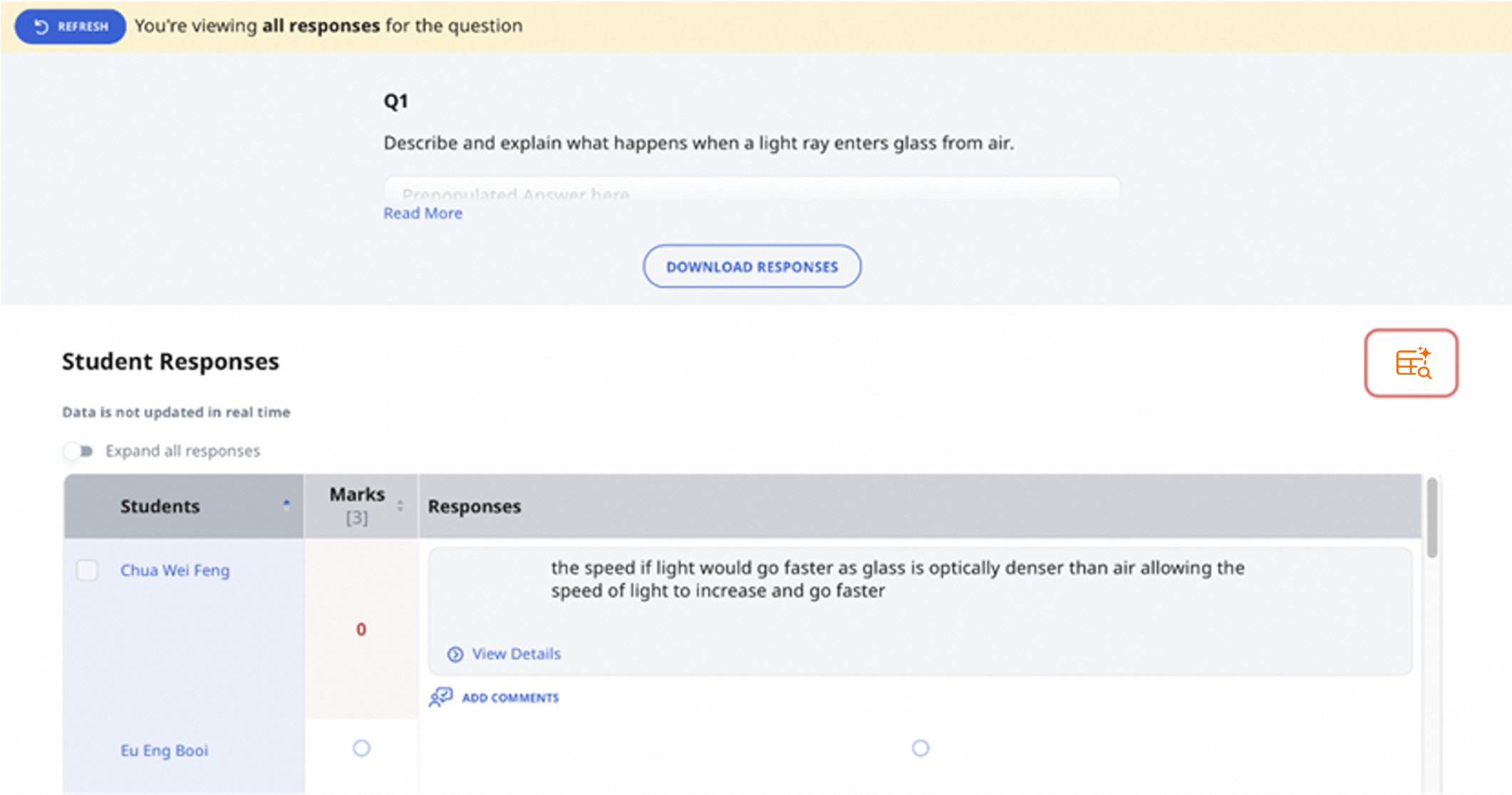
Task: Expand question text with Read More
Action: (423, 213)
